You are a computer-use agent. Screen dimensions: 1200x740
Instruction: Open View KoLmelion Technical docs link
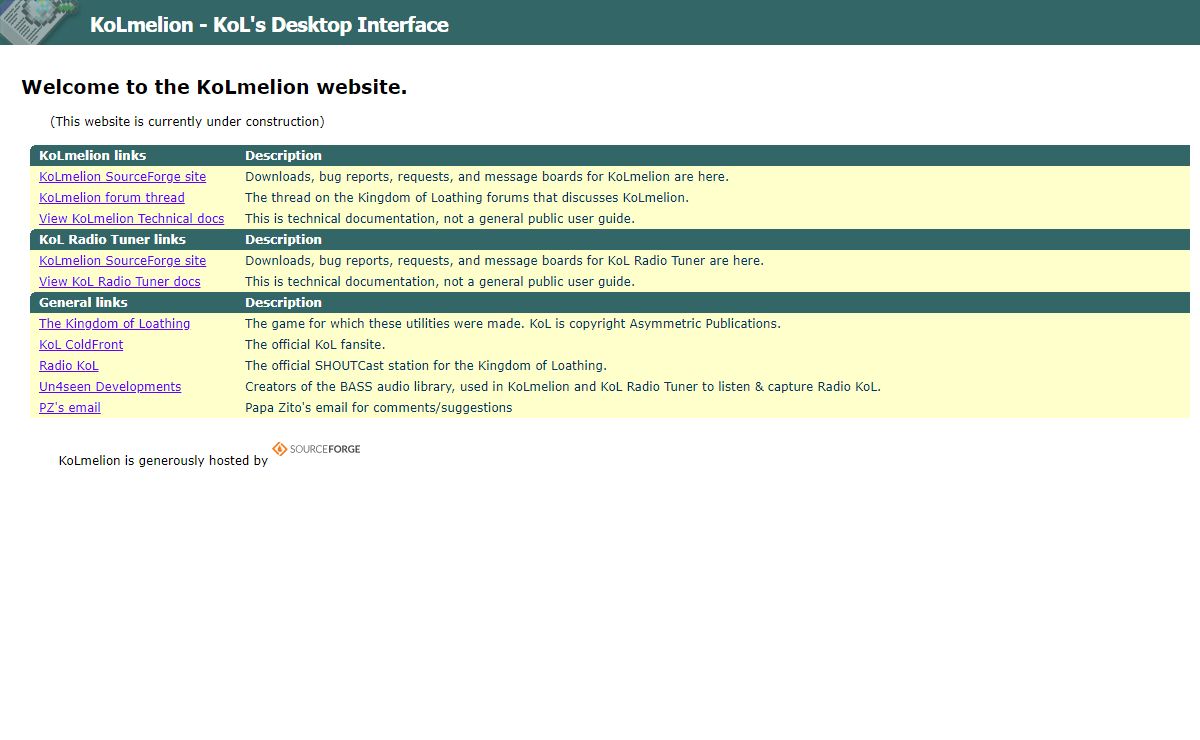click(x=131, y=219)
